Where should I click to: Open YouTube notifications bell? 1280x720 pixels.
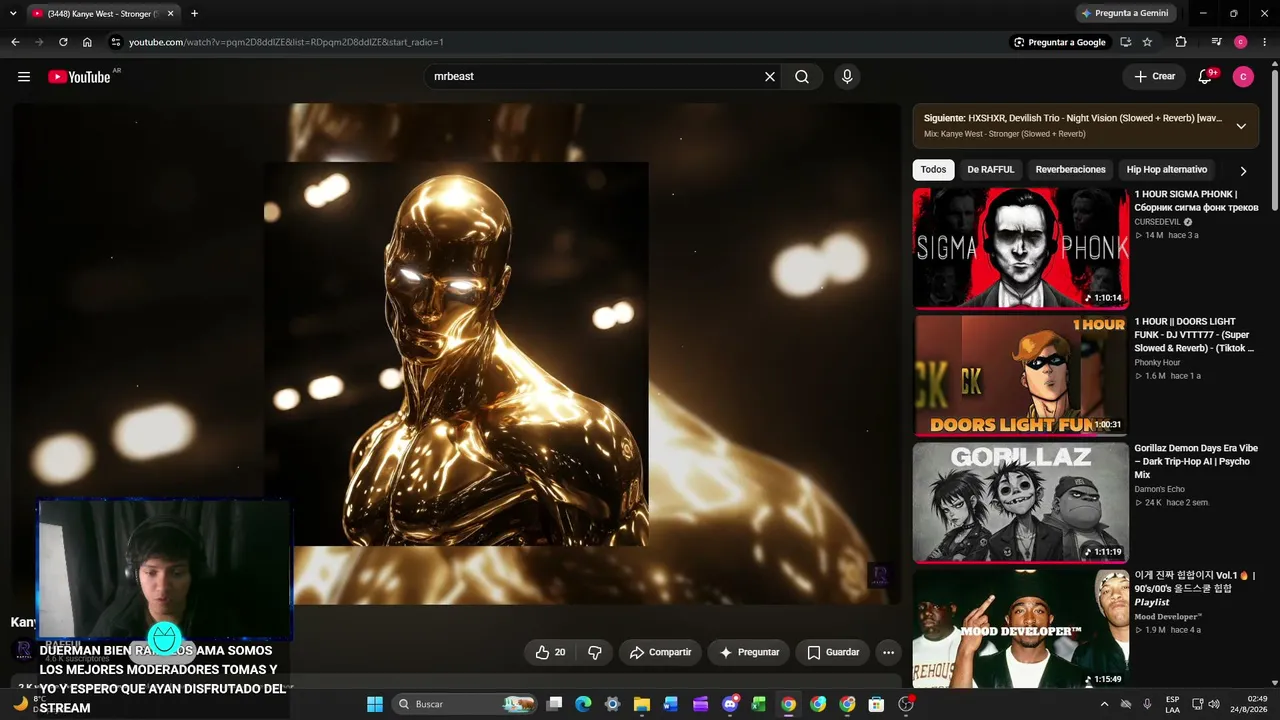coord(1205,77)
